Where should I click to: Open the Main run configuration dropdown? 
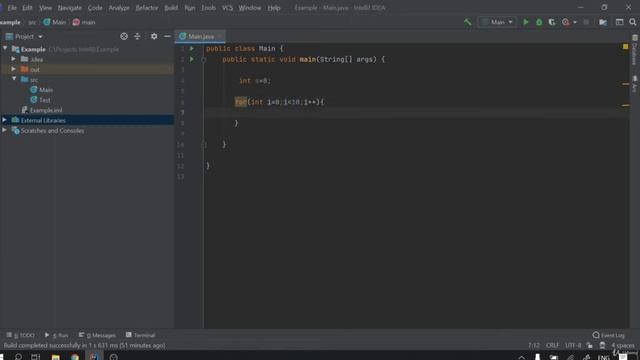tap(497, 22)
